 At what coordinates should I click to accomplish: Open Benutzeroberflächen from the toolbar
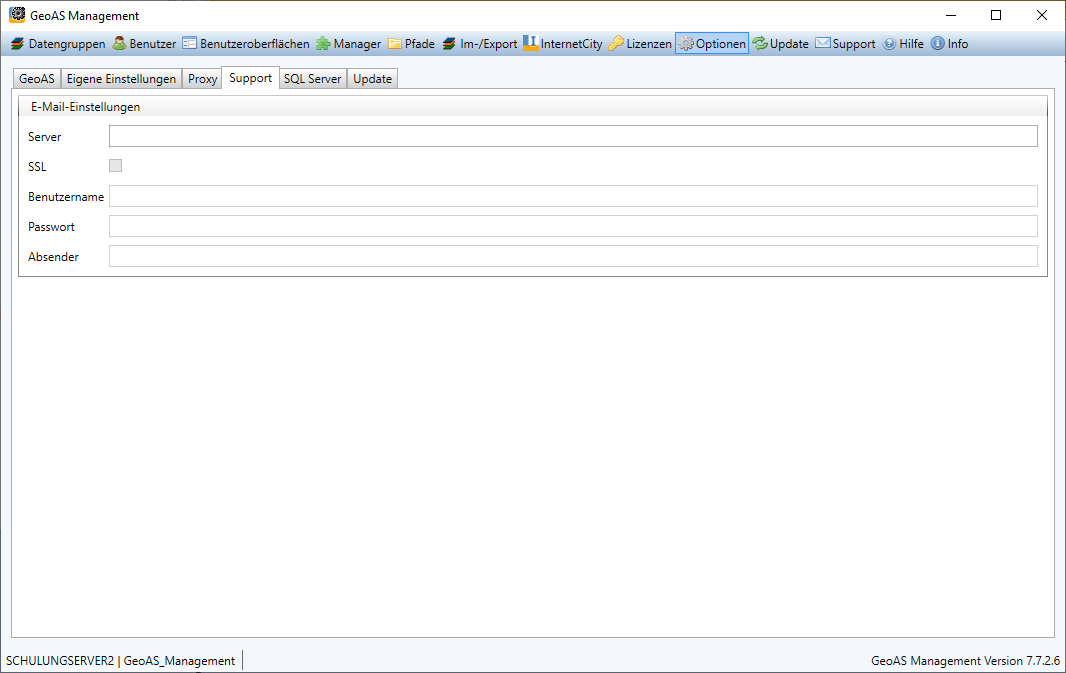189,44
